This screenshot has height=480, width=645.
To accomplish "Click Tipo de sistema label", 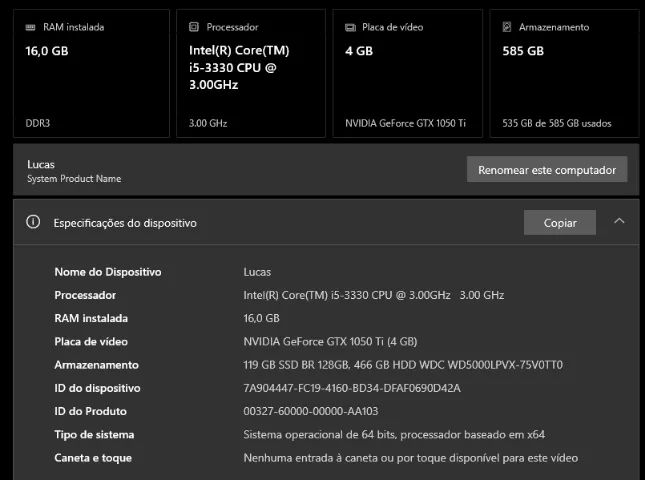I will pyautogui.click(x=94, y=434).
